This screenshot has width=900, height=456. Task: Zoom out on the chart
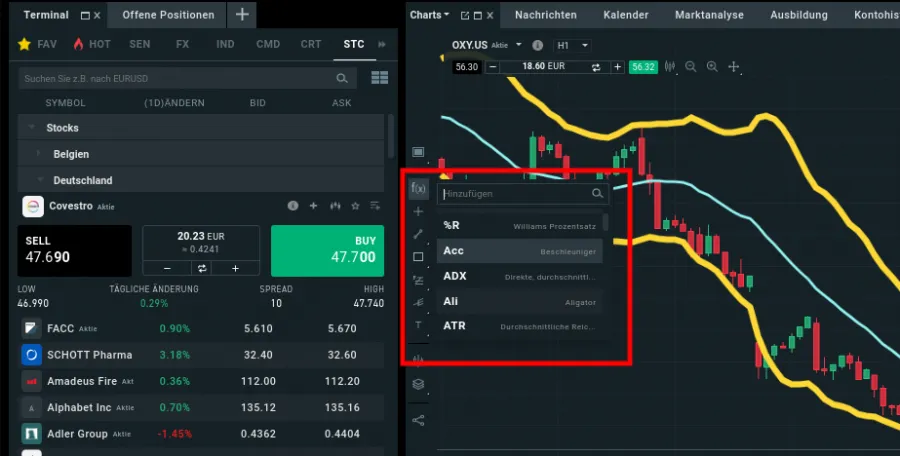click(690, 67)
